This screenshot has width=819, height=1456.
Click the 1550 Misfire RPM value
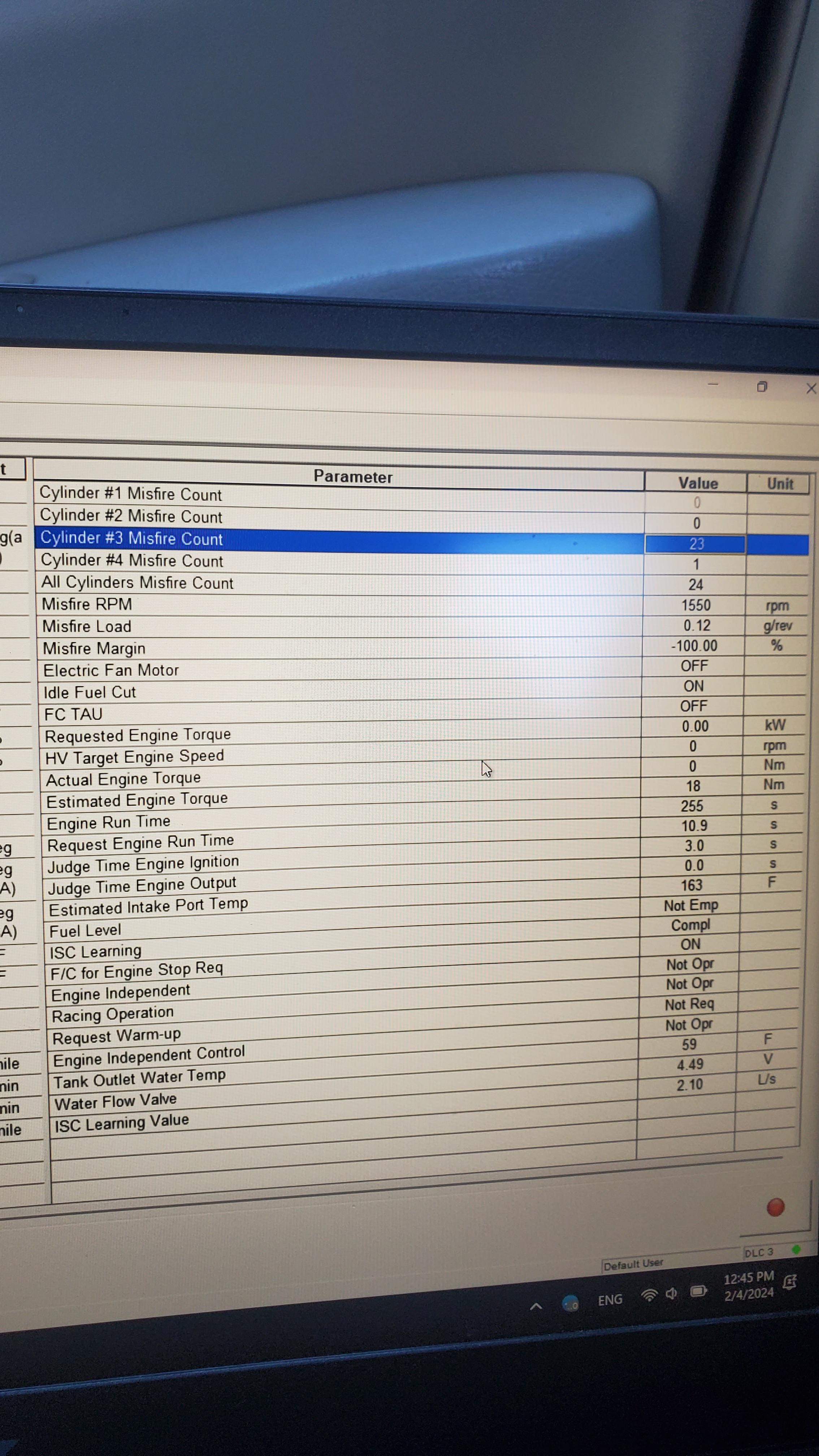695,605
